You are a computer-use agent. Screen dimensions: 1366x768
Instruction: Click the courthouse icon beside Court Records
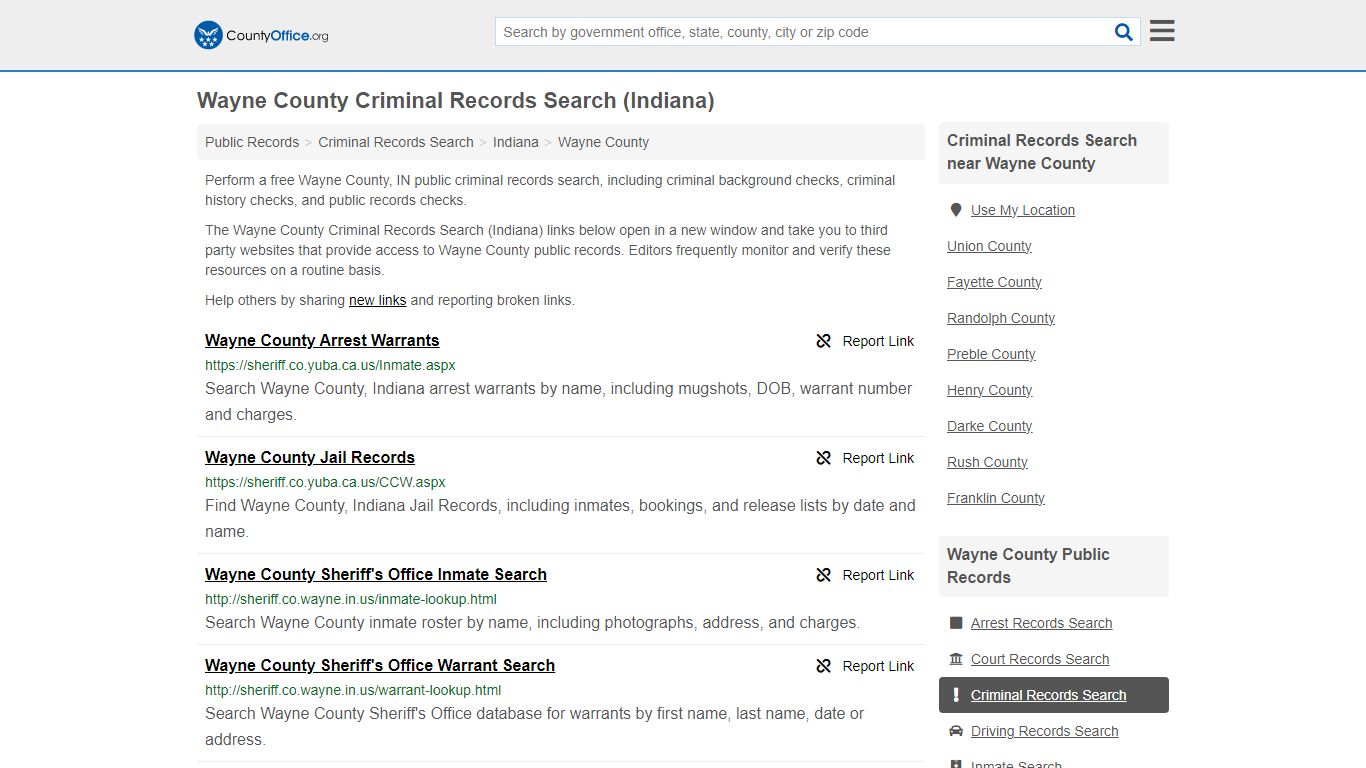pyautogui.click(x=956, y=659)
